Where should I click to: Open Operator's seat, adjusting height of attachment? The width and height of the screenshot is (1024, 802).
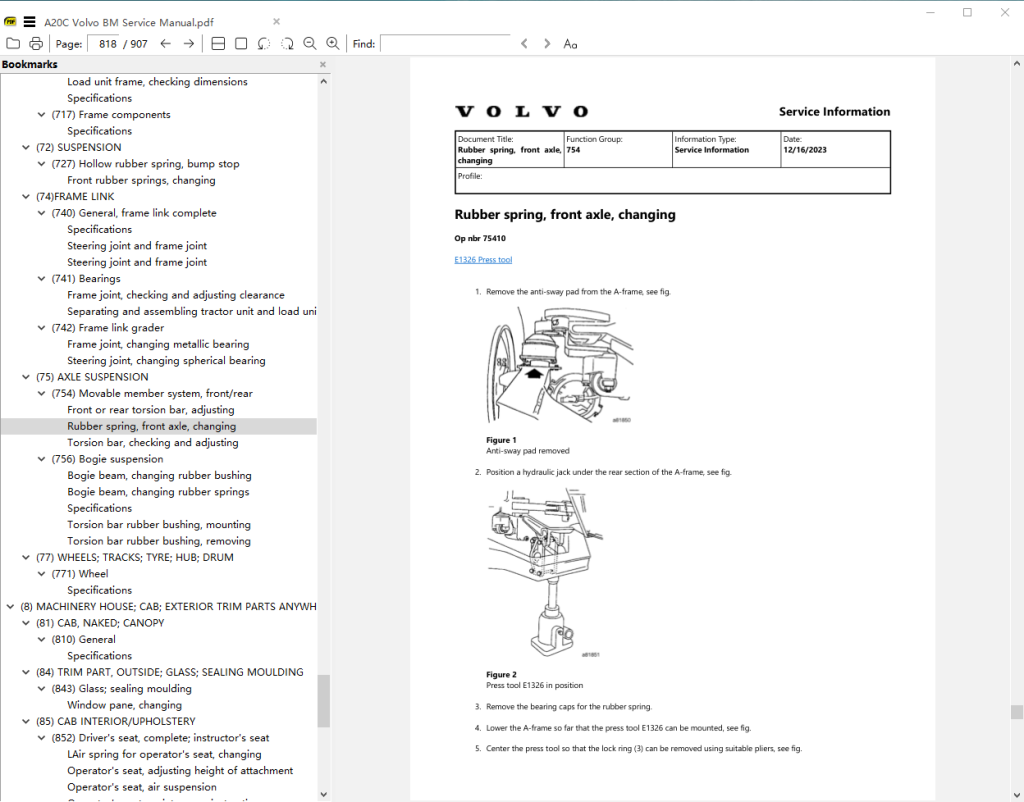(180, 771)
